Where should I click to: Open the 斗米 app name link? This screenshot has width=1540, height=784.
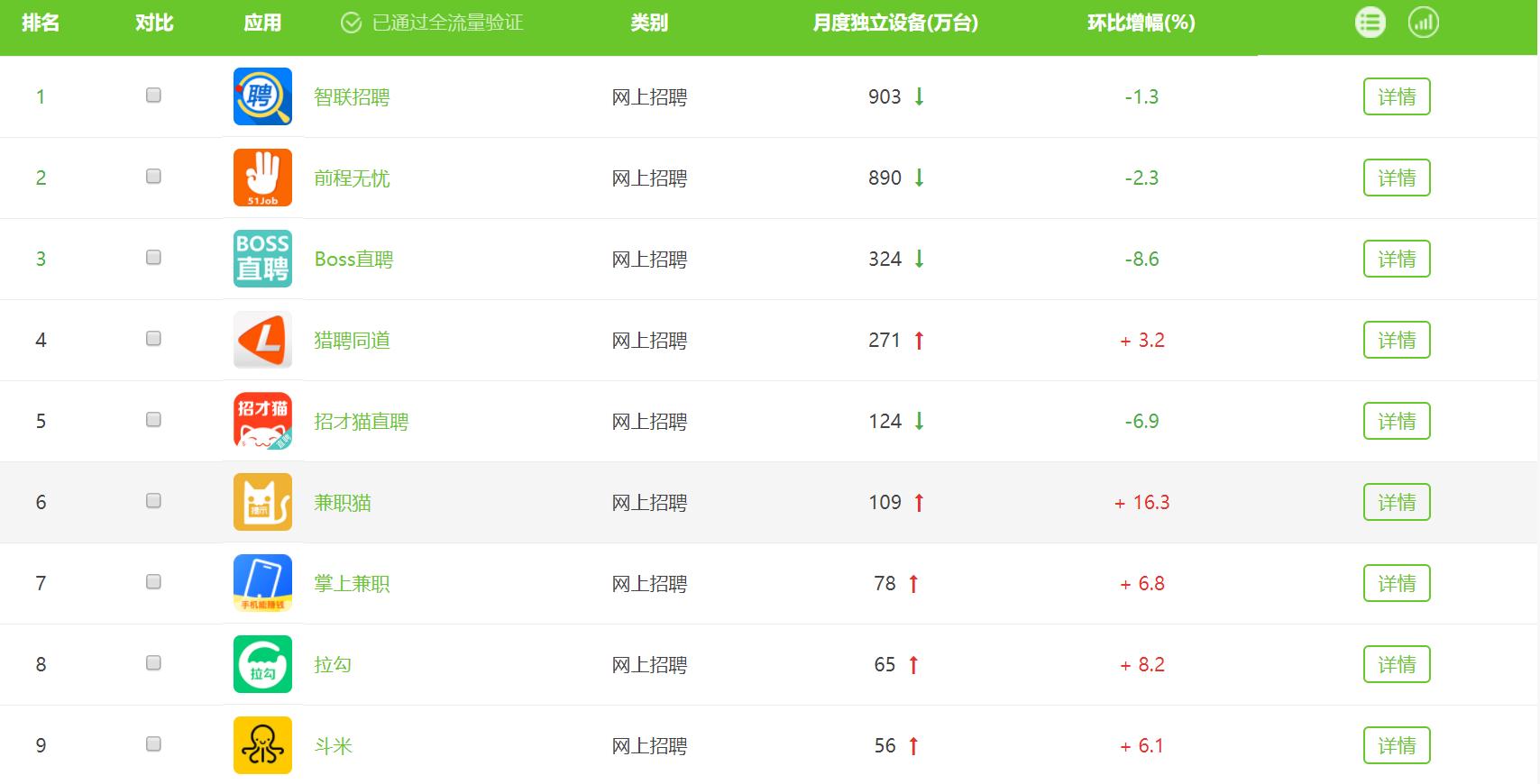333,746
